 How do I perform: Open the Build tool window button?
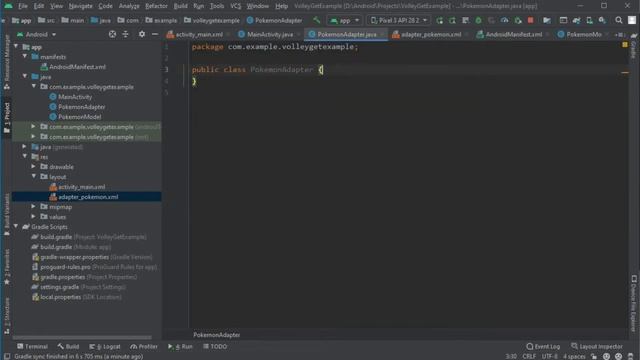click(x=68, y=347)
